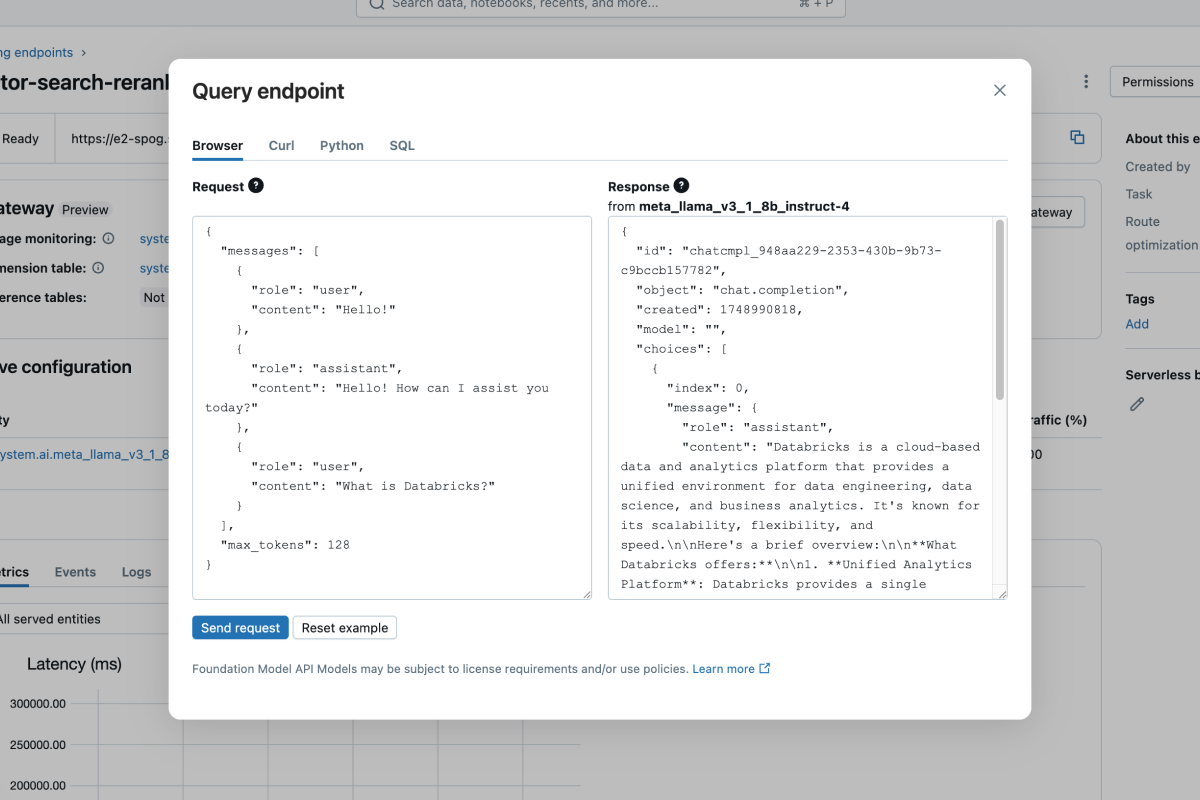Click the usage monitoring info icon
1200x800 pixels.
pyautogui.click(x=110, y=238)
